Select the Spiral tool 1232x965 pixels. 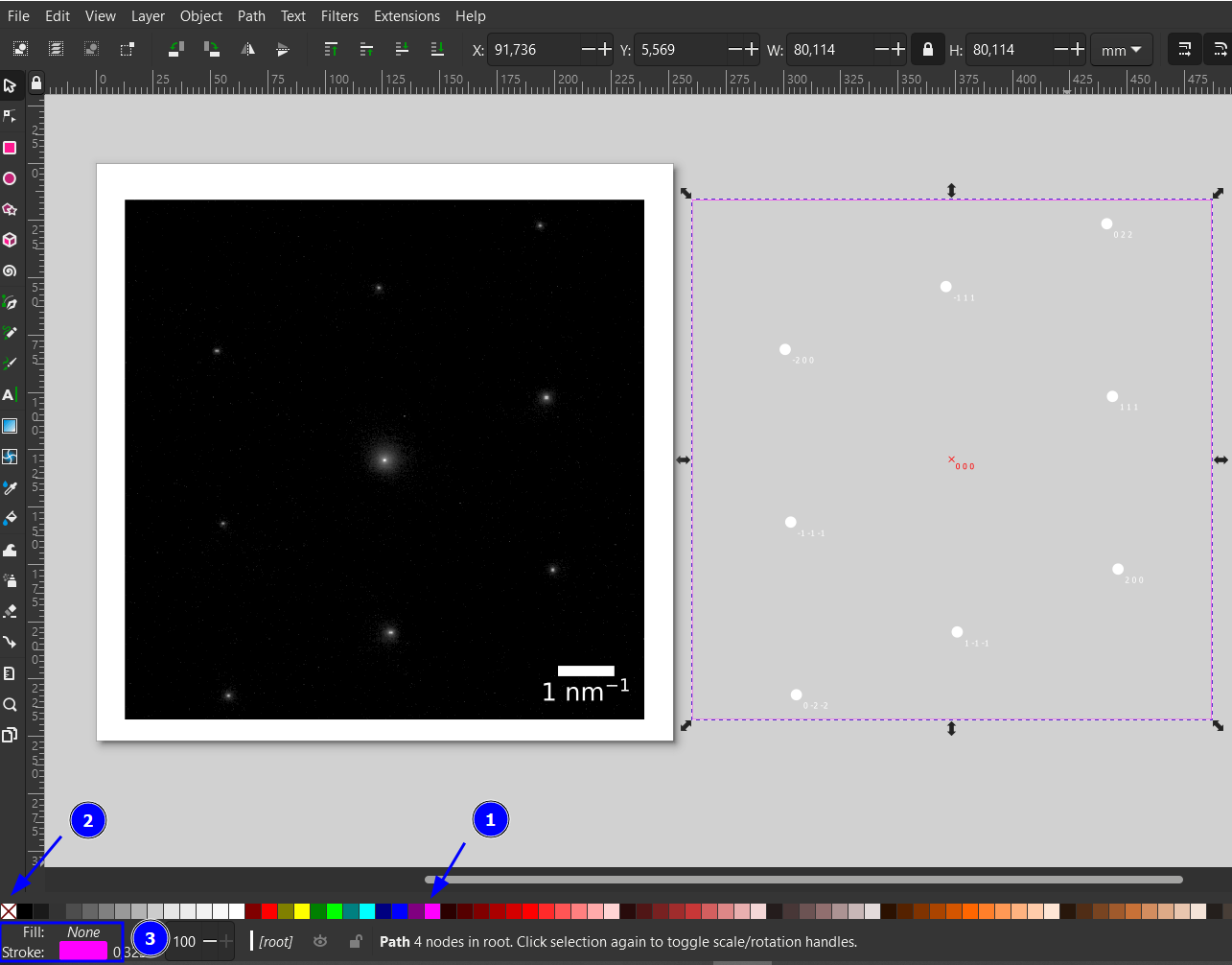click(x=10, y=271)
